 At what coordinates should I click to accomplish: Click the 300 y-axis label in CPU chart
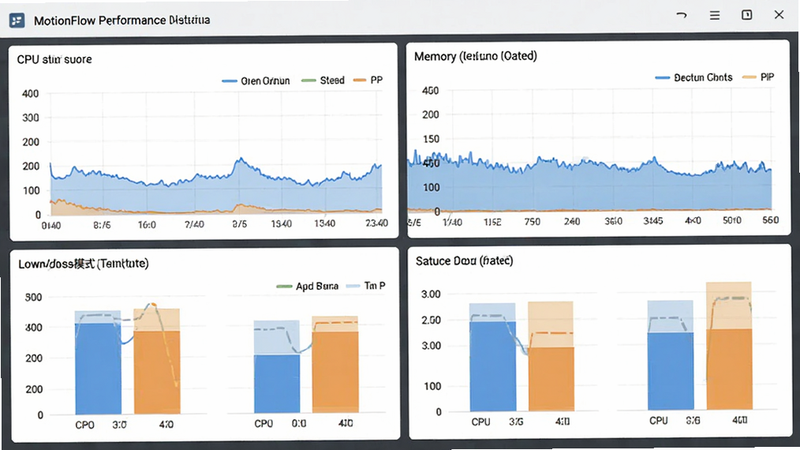[x=31, y=118]
